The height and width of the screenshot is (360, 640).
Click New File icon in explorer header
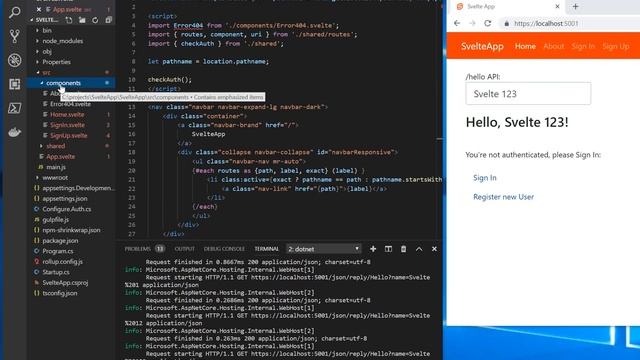click(x=69, y=20)
